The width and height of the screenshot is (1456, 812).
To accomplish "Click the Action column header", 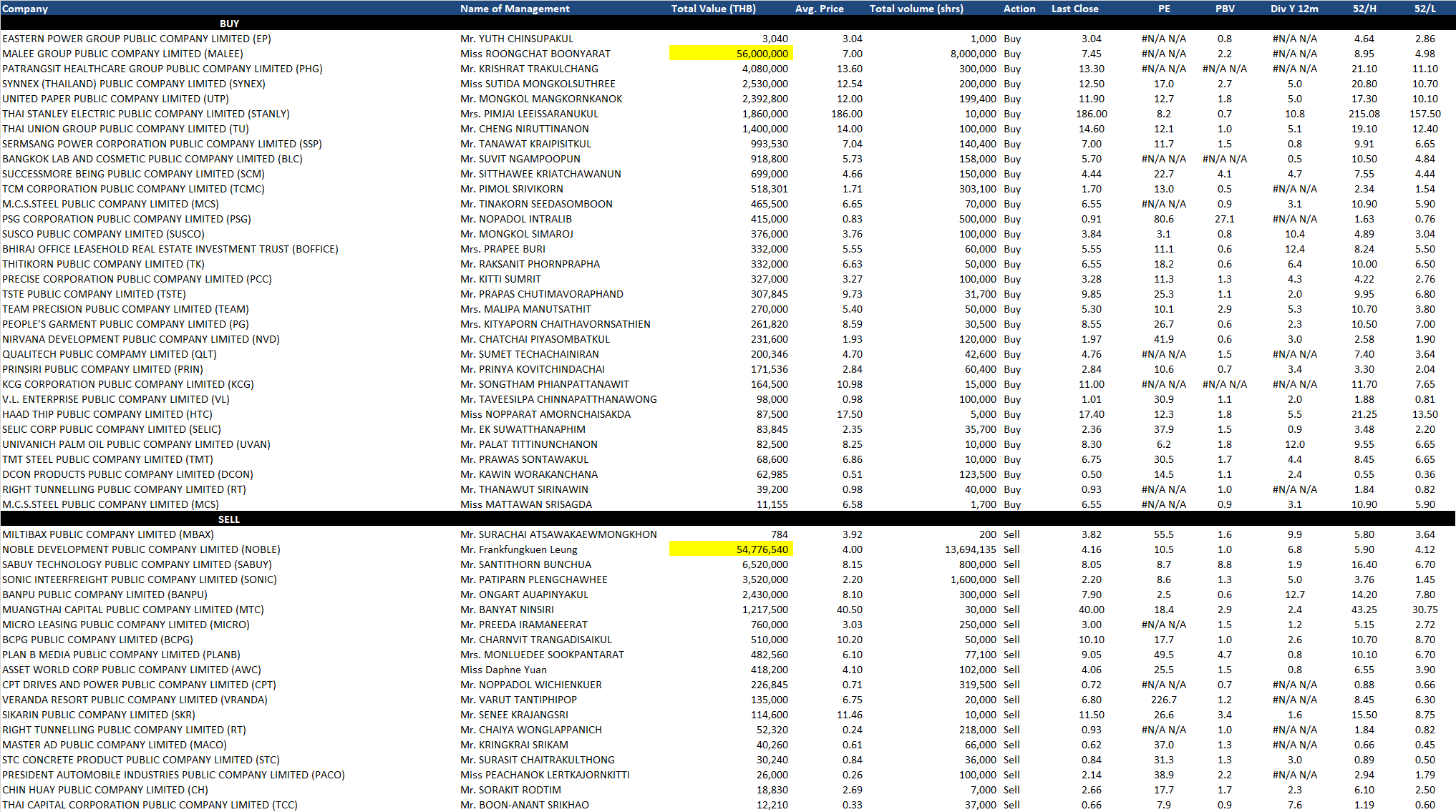I will pos(1019,9).
